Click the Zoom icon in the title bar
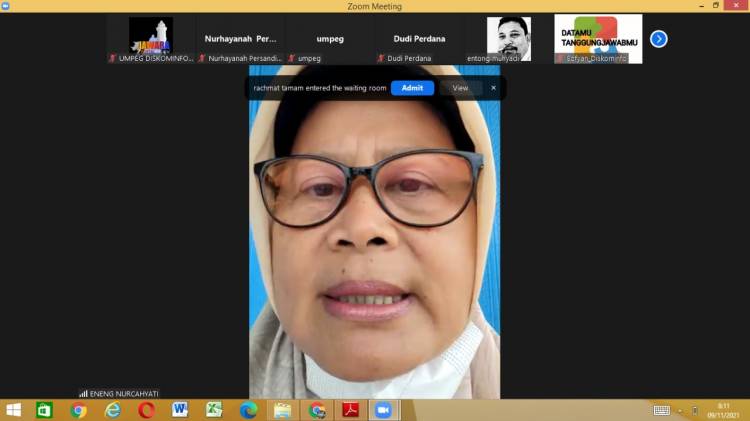 (x=5, y=6)
